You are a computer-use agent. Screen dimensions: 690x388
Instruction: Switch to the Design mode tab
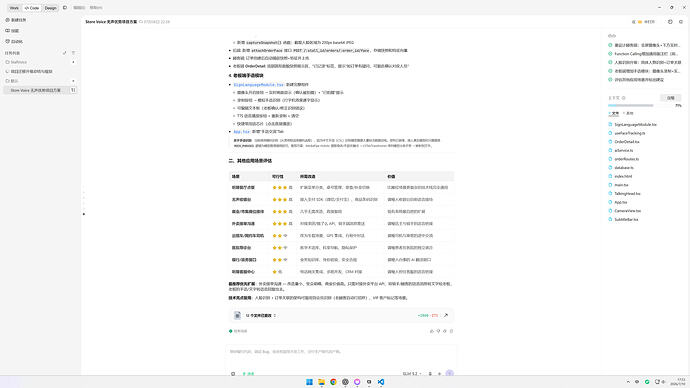pos(51,8)
